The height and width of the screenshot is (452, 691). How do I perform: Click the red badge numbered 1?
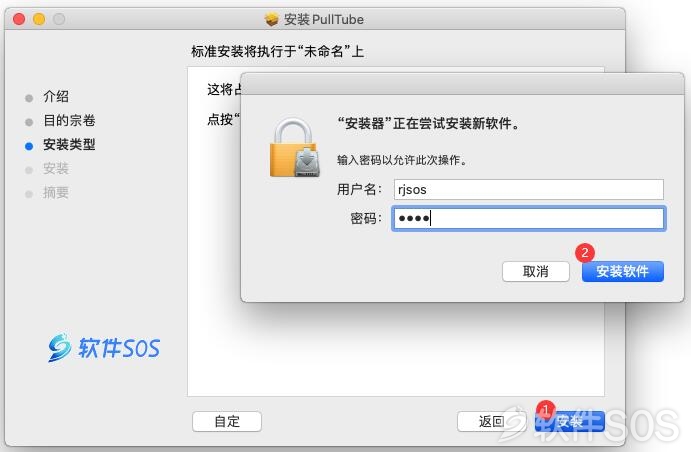(x=546, y=409)
